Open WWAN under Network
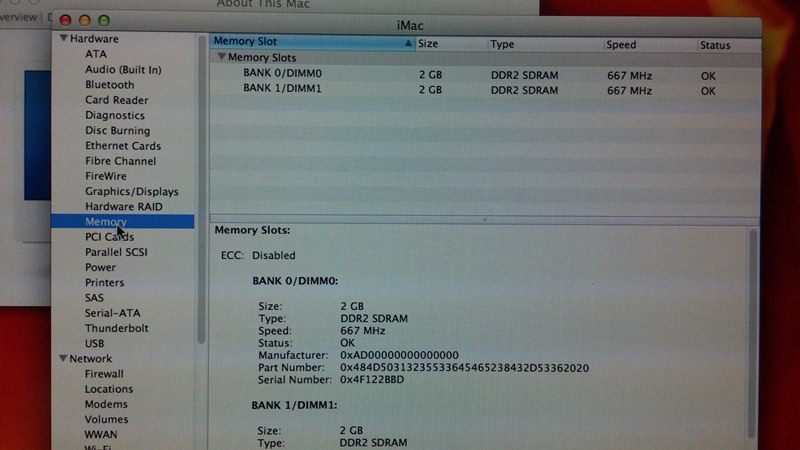This screenshot has height=450, width=800. [x=101, y=435]
